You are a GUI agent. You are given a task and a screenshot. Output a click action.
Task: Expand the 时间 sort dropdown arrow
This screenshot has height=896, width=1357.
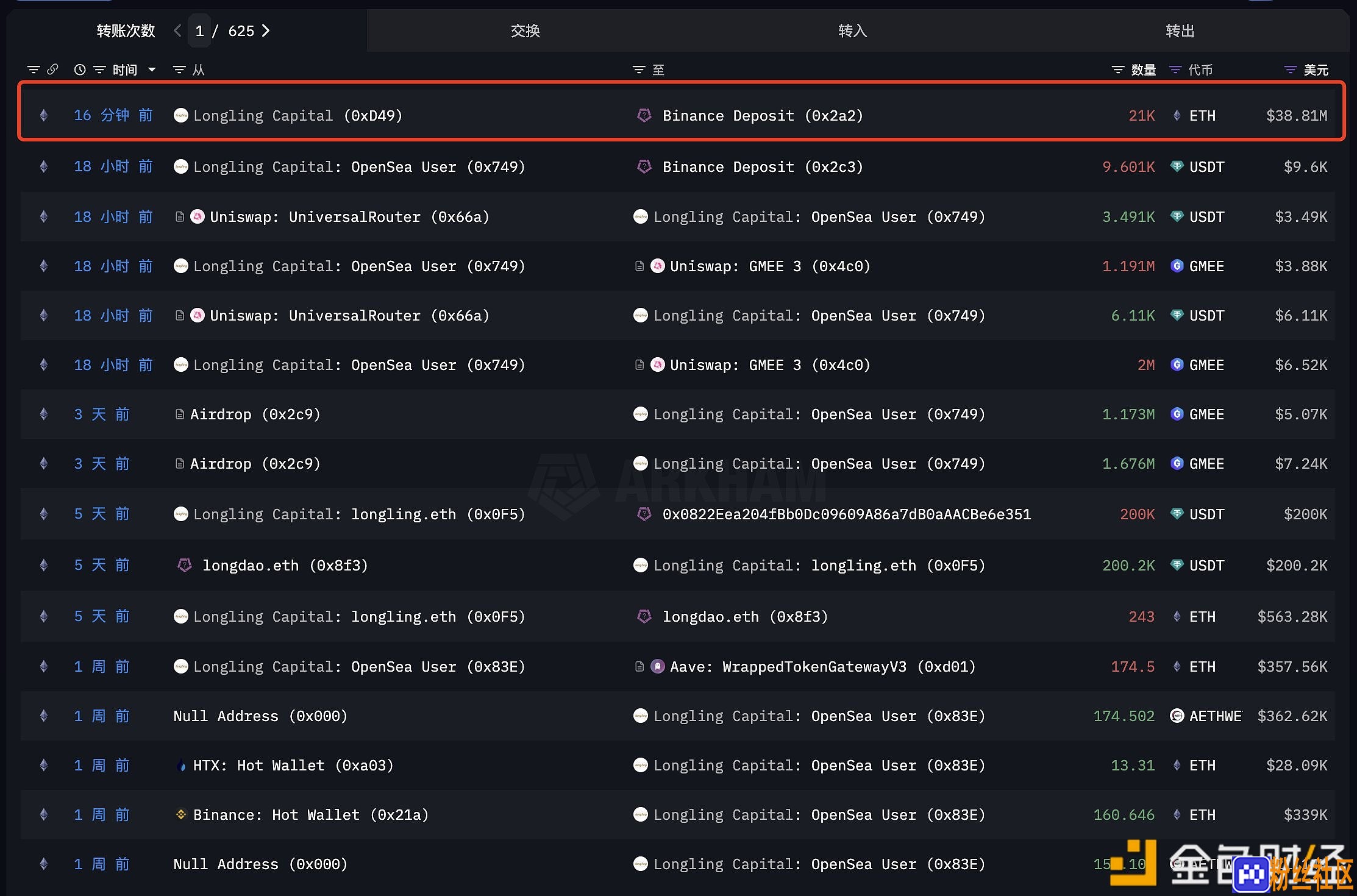point(152,69)
